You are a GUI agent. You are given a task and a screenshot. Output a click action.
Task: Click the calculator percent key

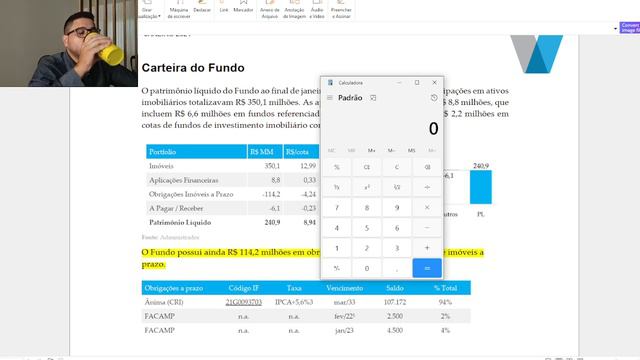(x=337, y=167)
